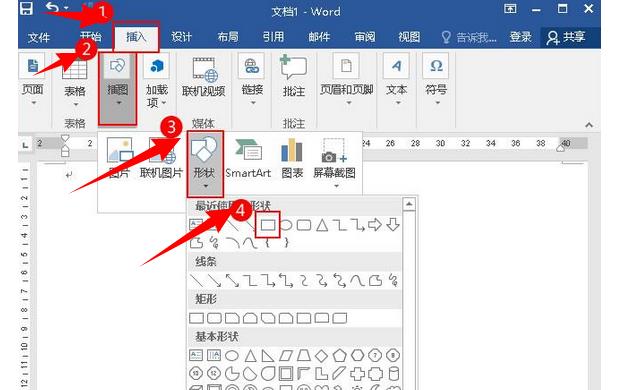Switch to the 引用 tab

click(x=273, y=37)
